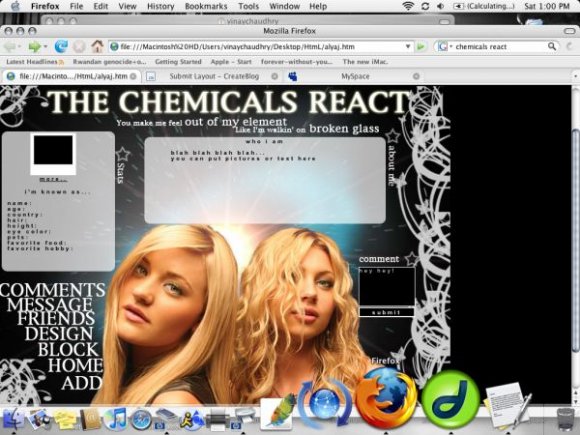Screen dimensions: 580x435
Task: Switch to the MySpace tab
Action: [x=355, y=77]
